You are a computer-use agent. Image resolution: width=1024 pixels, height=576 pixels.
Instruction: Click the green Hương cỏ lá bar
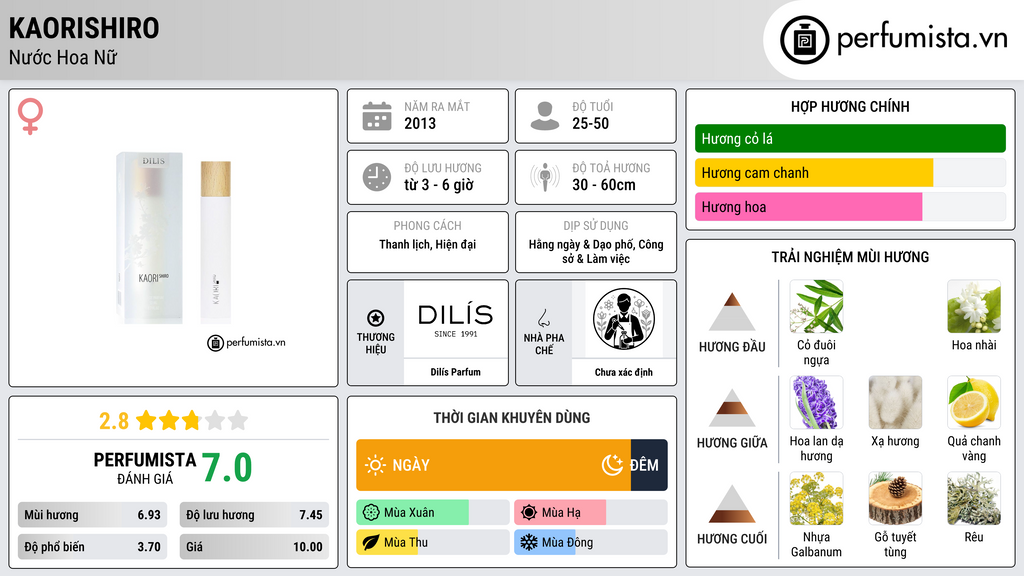[x=850, y=138]
